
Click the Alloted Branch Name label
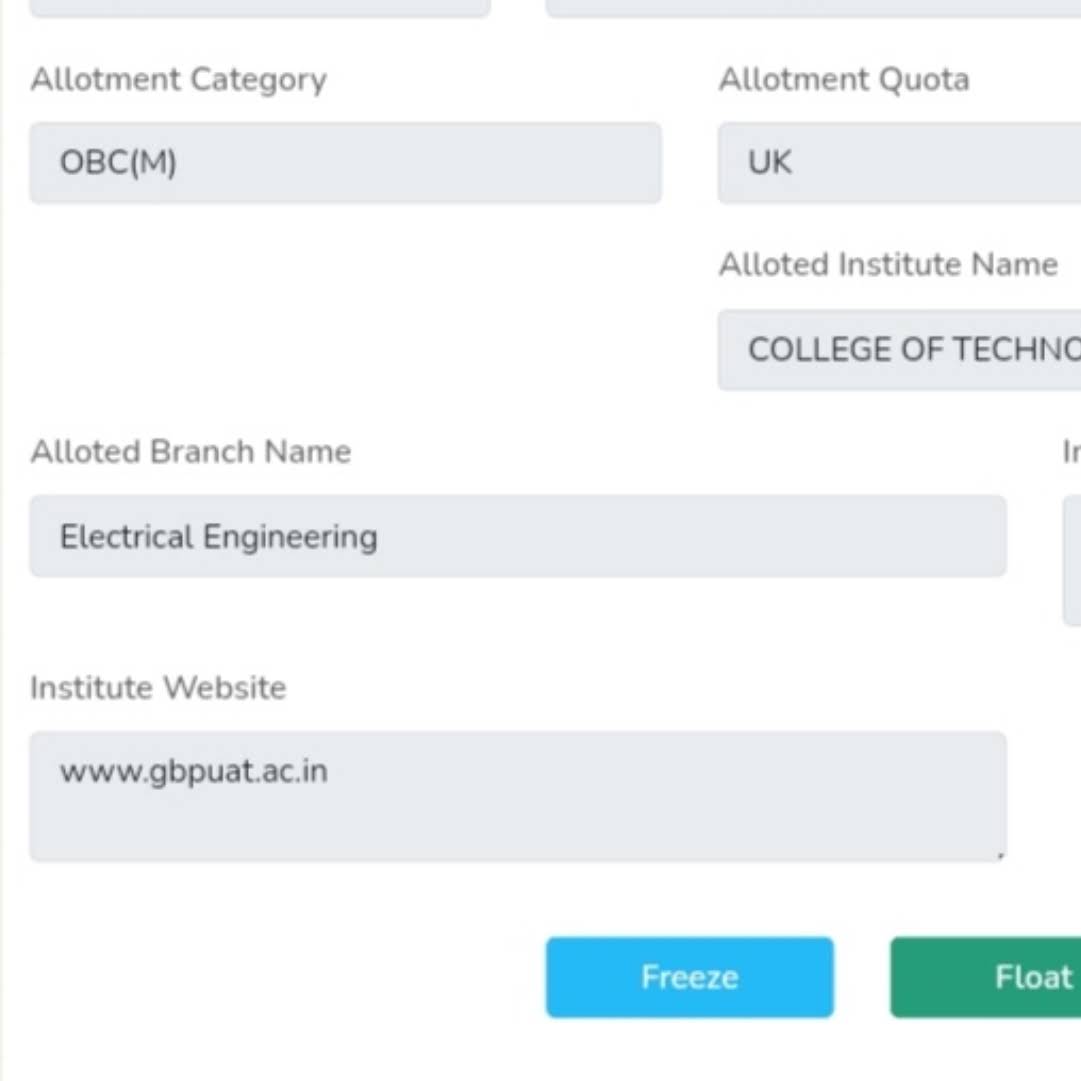click(190, 452)
